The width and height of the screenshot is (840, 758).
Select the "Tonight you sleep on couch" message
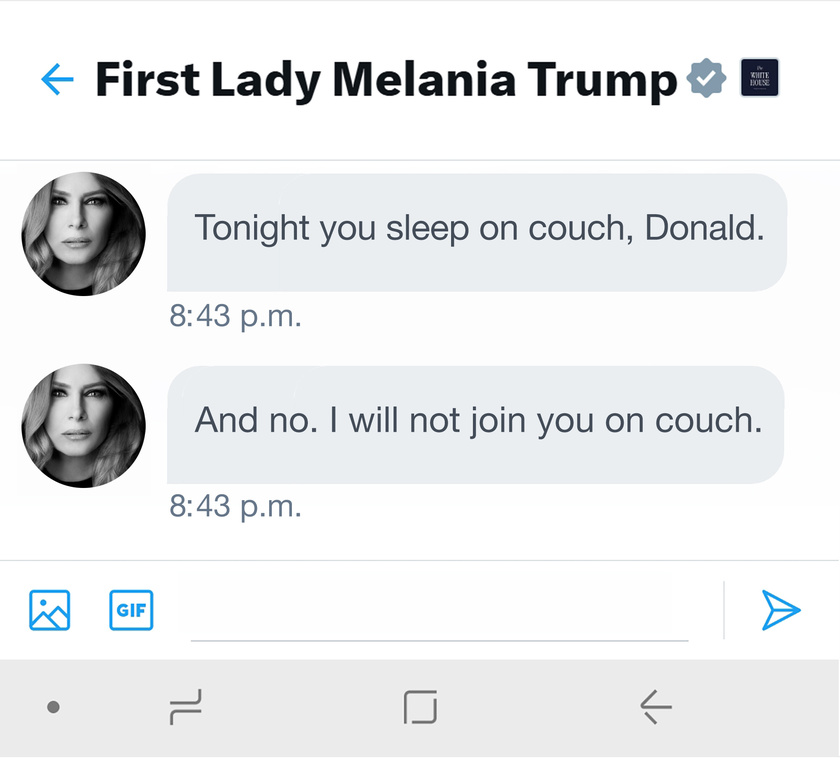click(x=477, y=232)
